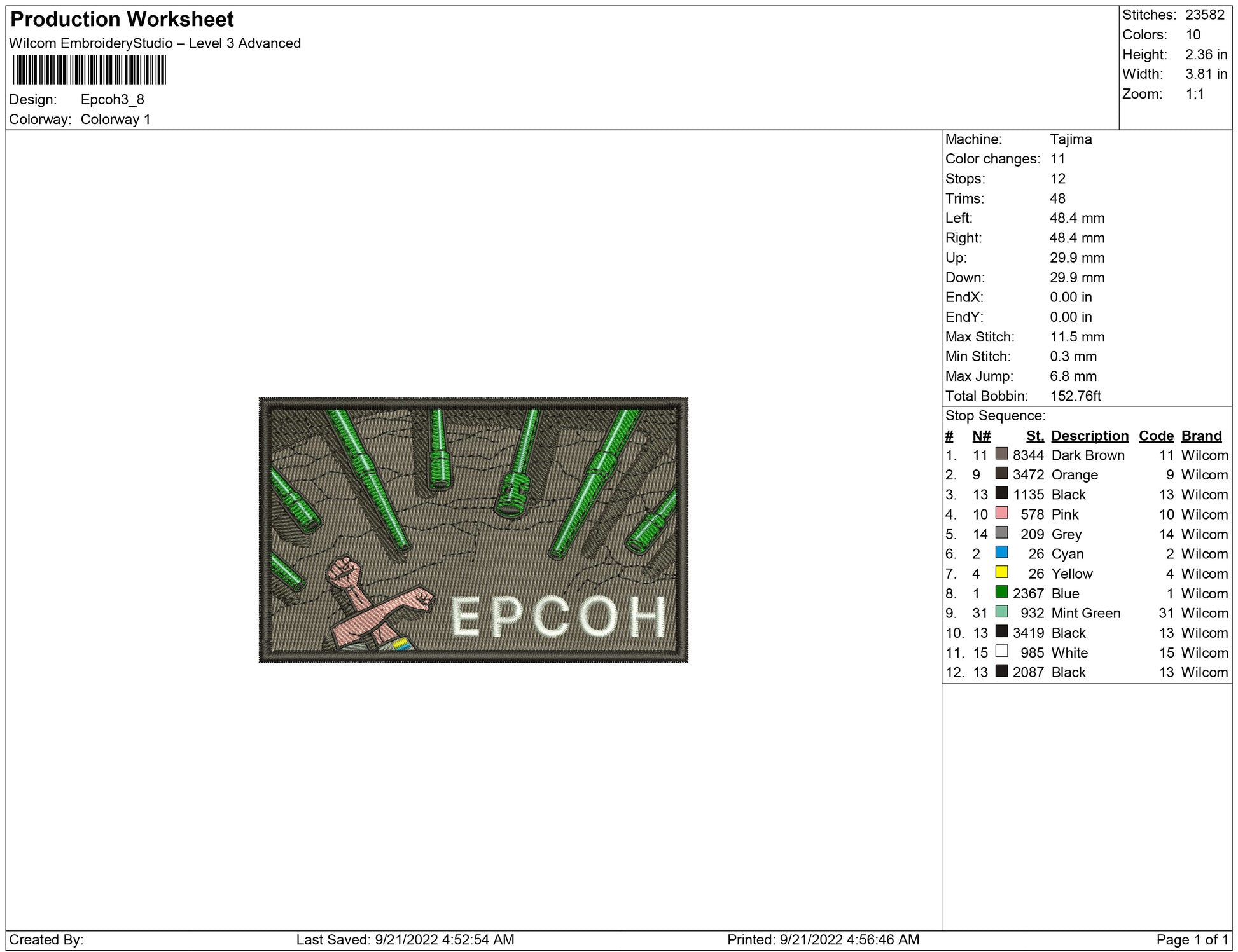Click the Stitches count 23582
This screenshot has height=952, width=1238.
1204,15
